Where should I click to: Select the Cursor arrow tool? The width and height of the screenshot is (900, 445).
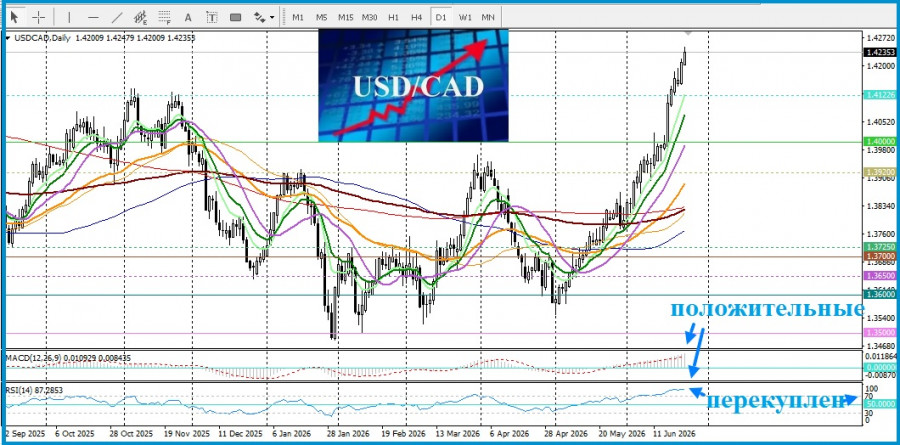[x=15, y=17]
